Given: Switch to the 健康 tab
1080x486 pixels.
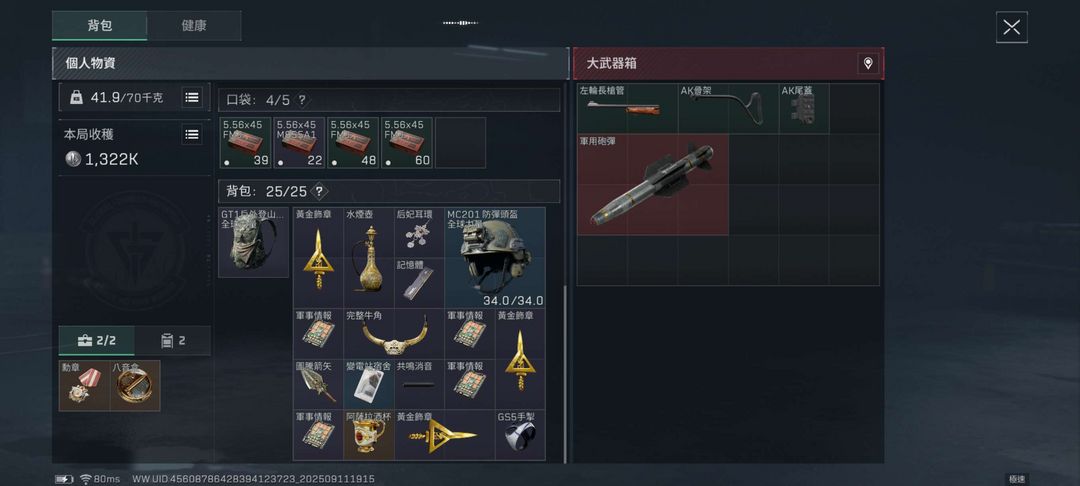Looking at the screenshot, I should click(x=194, y=26).
